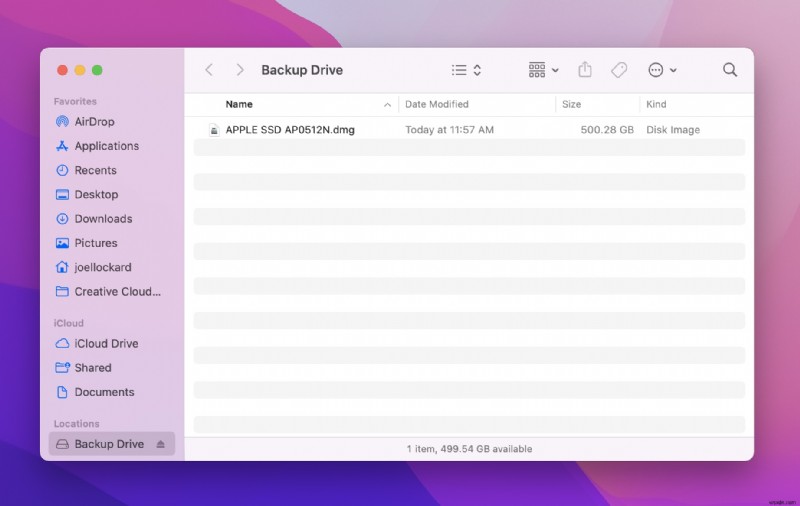This screenshot has width=800, height=506.
Task: Open the Group By grid menu
Action: 543,70
